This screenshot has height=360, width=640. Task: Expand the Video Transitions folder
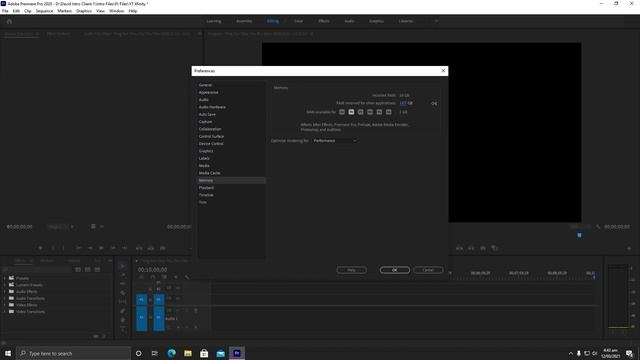tap(4, 311)
